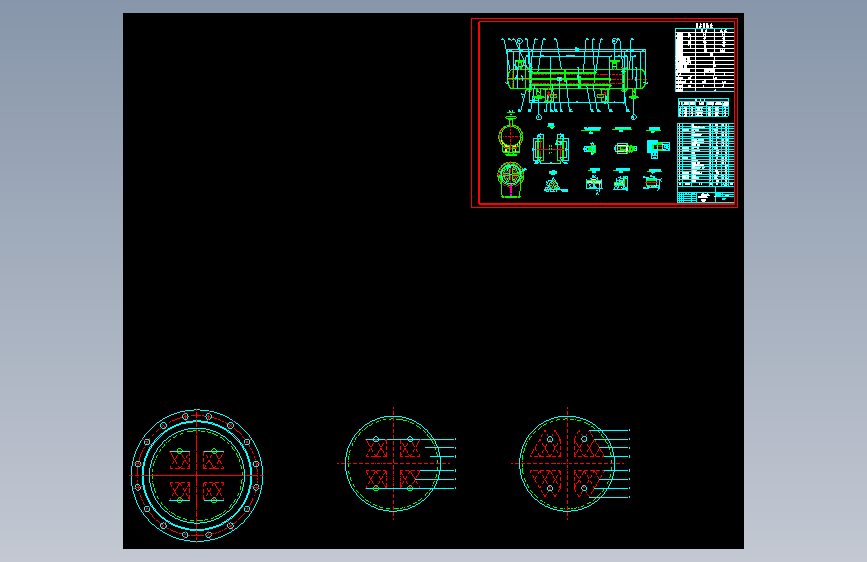The image size is (867, 562).
Task: Select the twin-flange detail view beside the cross-section views
Action: [x=551, y=148]
